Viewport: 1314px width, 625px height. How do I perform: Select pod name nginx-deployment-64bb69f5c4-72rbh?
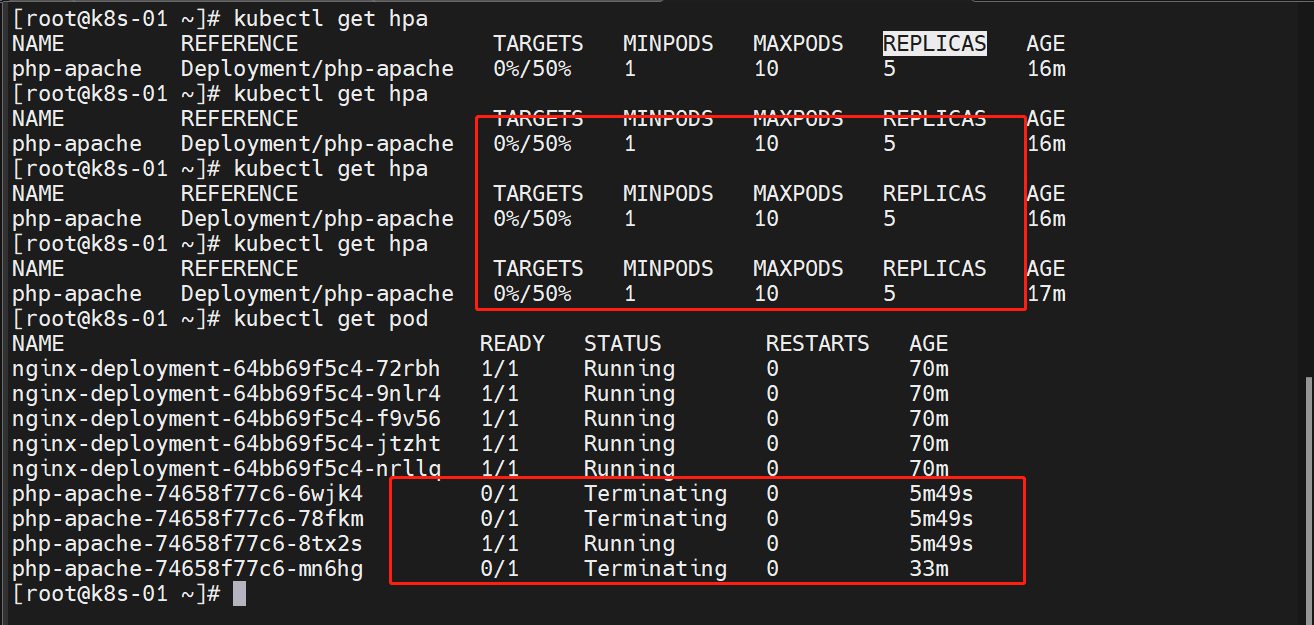(x=227, y=369)
